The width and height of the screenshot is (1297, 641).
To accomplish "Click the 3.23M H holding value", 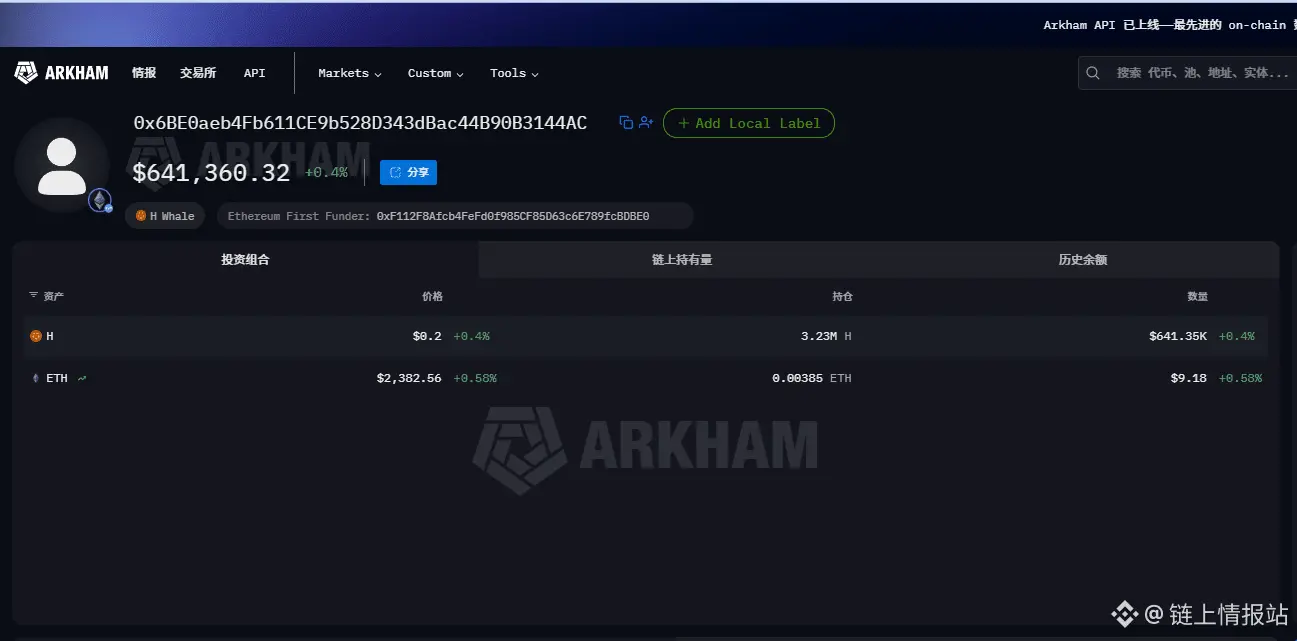I will pos(826,336).
